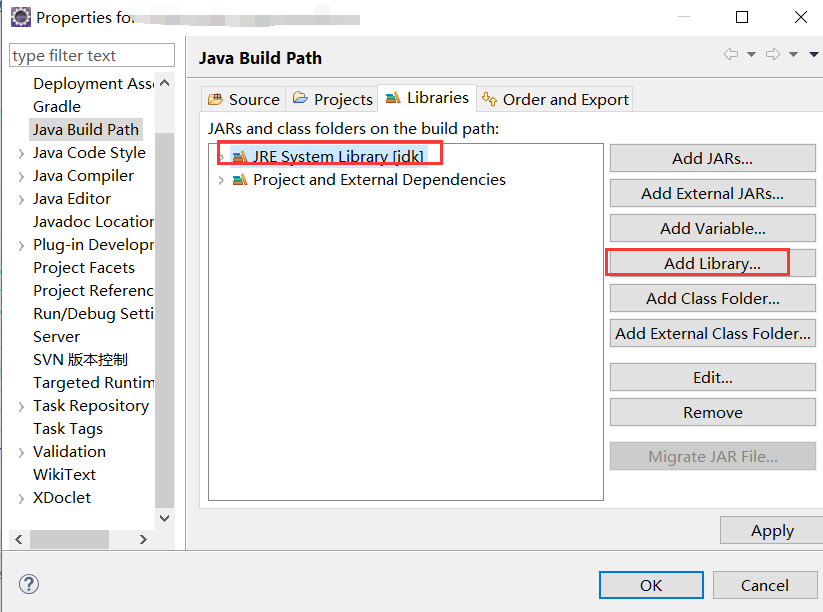Expand the XDoclet category
The image size is (823, 612).
coord(21,498)
